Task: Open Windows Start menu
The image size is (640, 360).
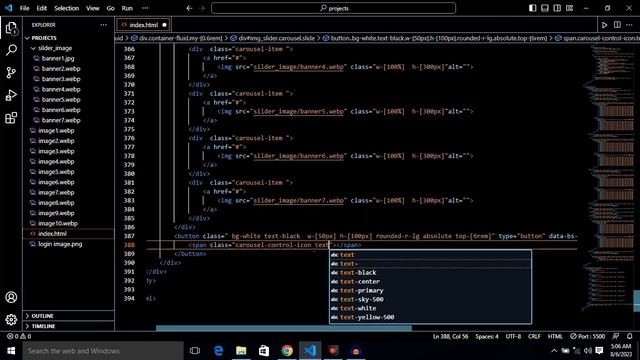Action: [11, 351]
